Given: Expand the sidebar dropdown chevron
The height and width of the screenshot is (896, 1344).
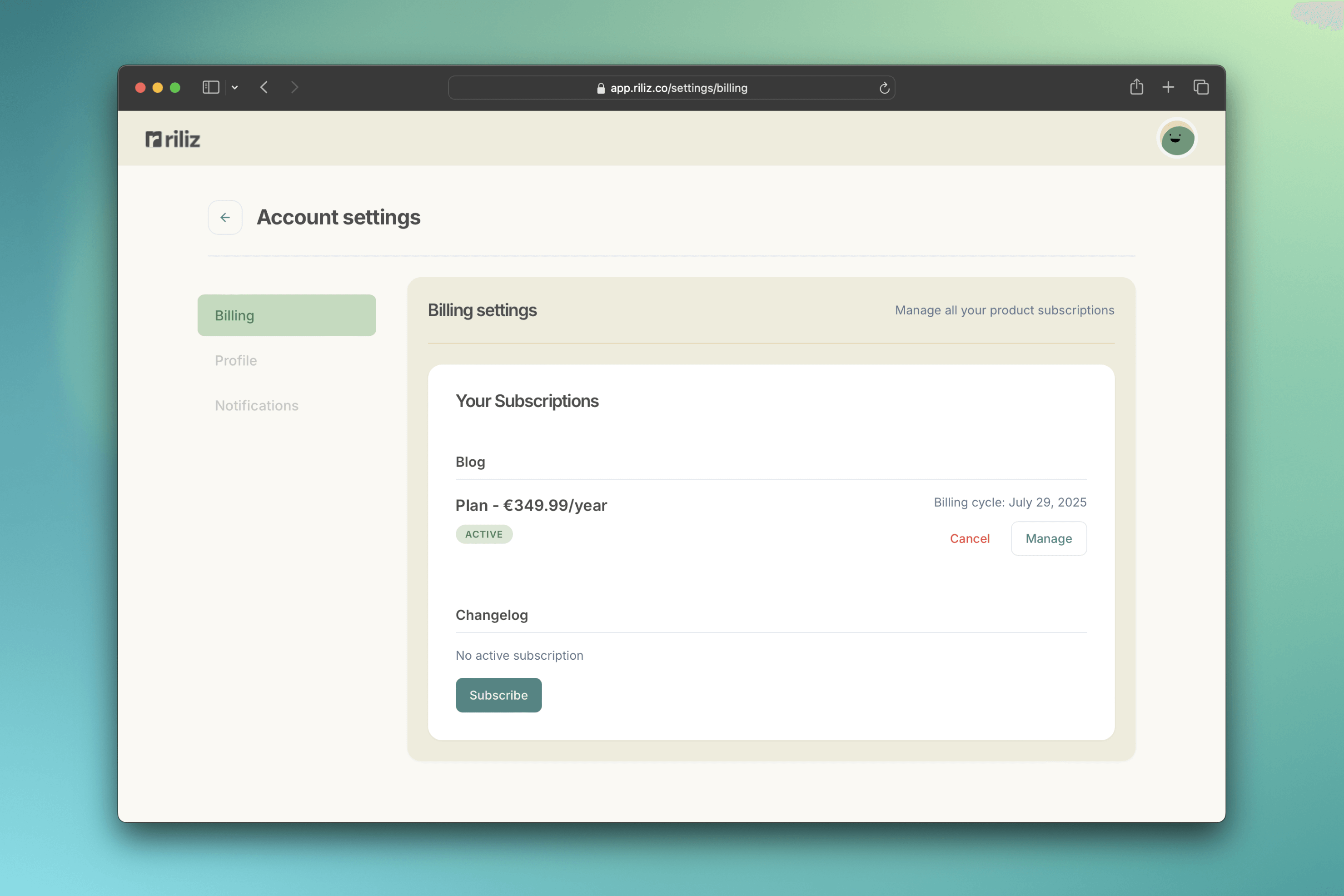Looking at the screenshot, I should tap(235, 87).
